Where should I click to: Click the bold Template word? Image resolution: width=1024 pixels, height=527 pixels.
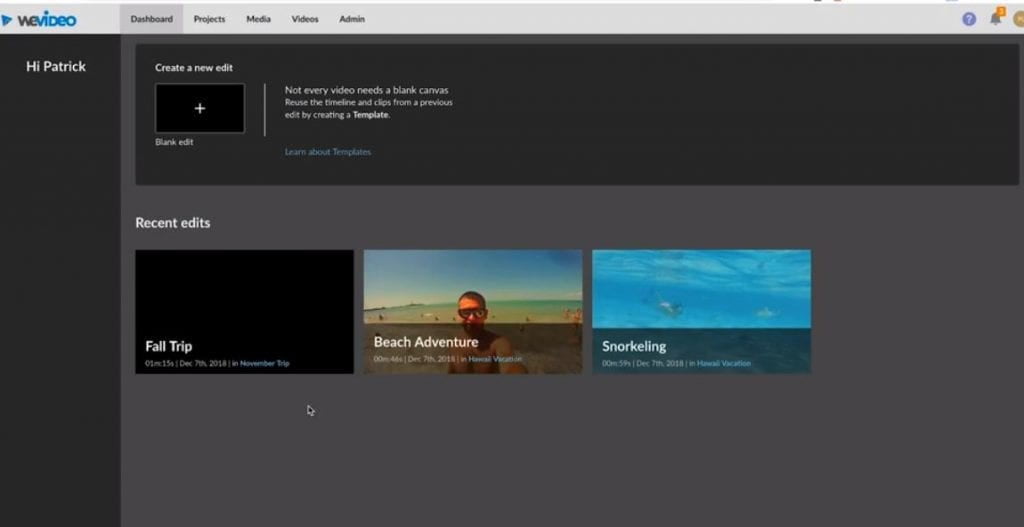tap(371, 115)
